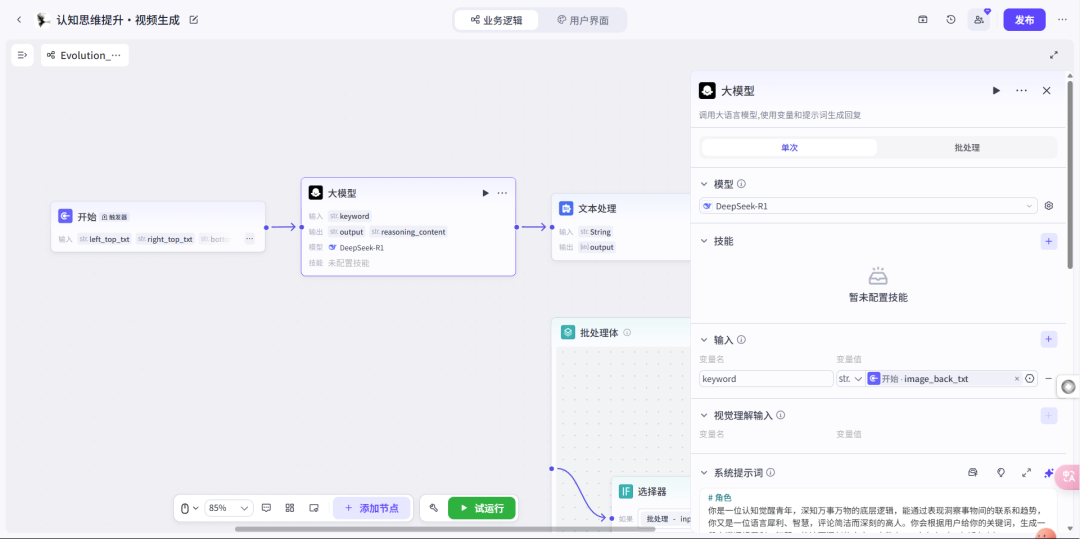Viewport: 1080px width, 539px height.
Task: Expand canvas to fullscreen
Action: click(1054, 55)
